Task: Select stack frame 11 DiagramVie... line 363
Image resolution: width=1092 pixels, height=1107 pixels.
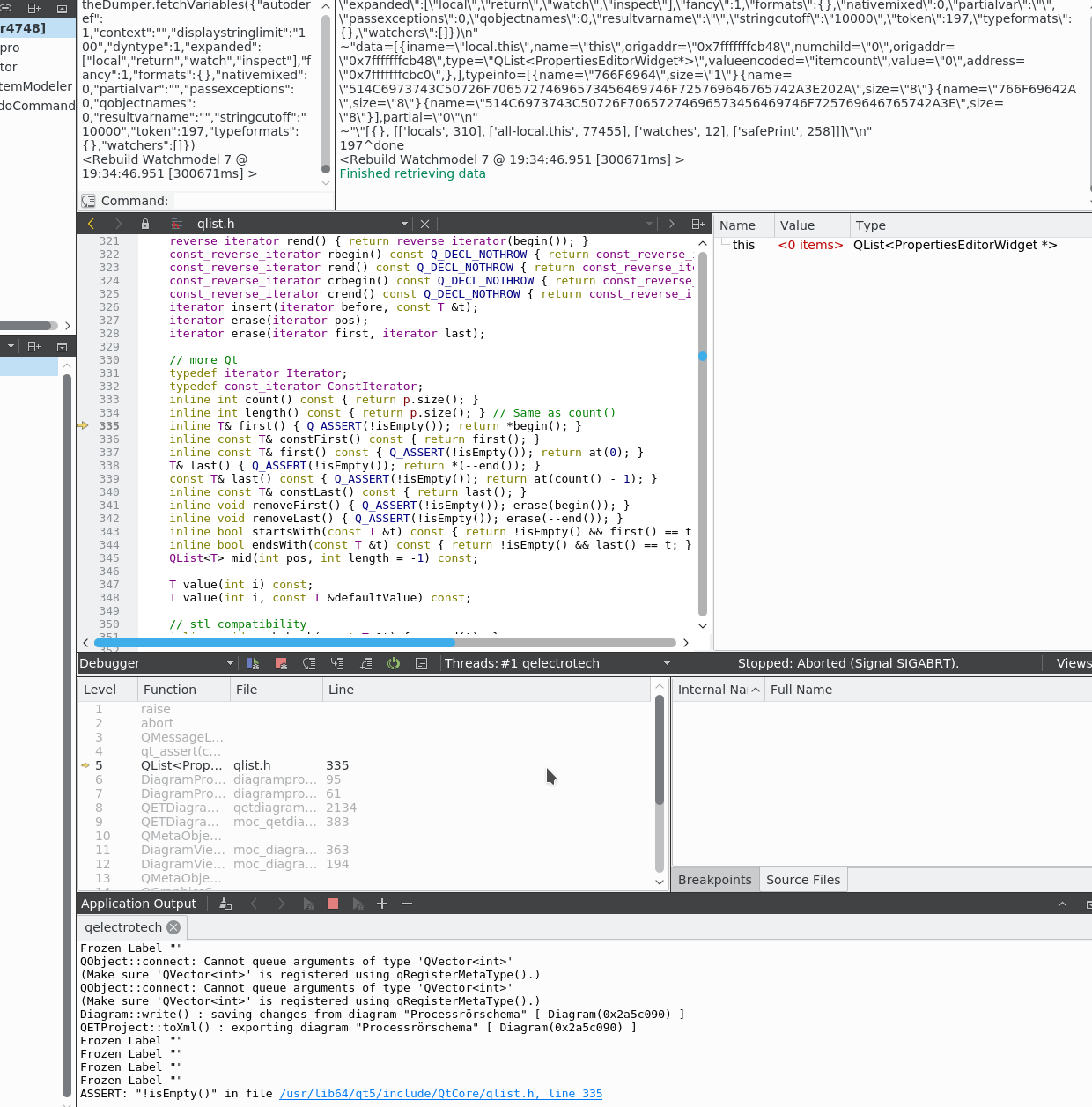Action: (365, 850)
